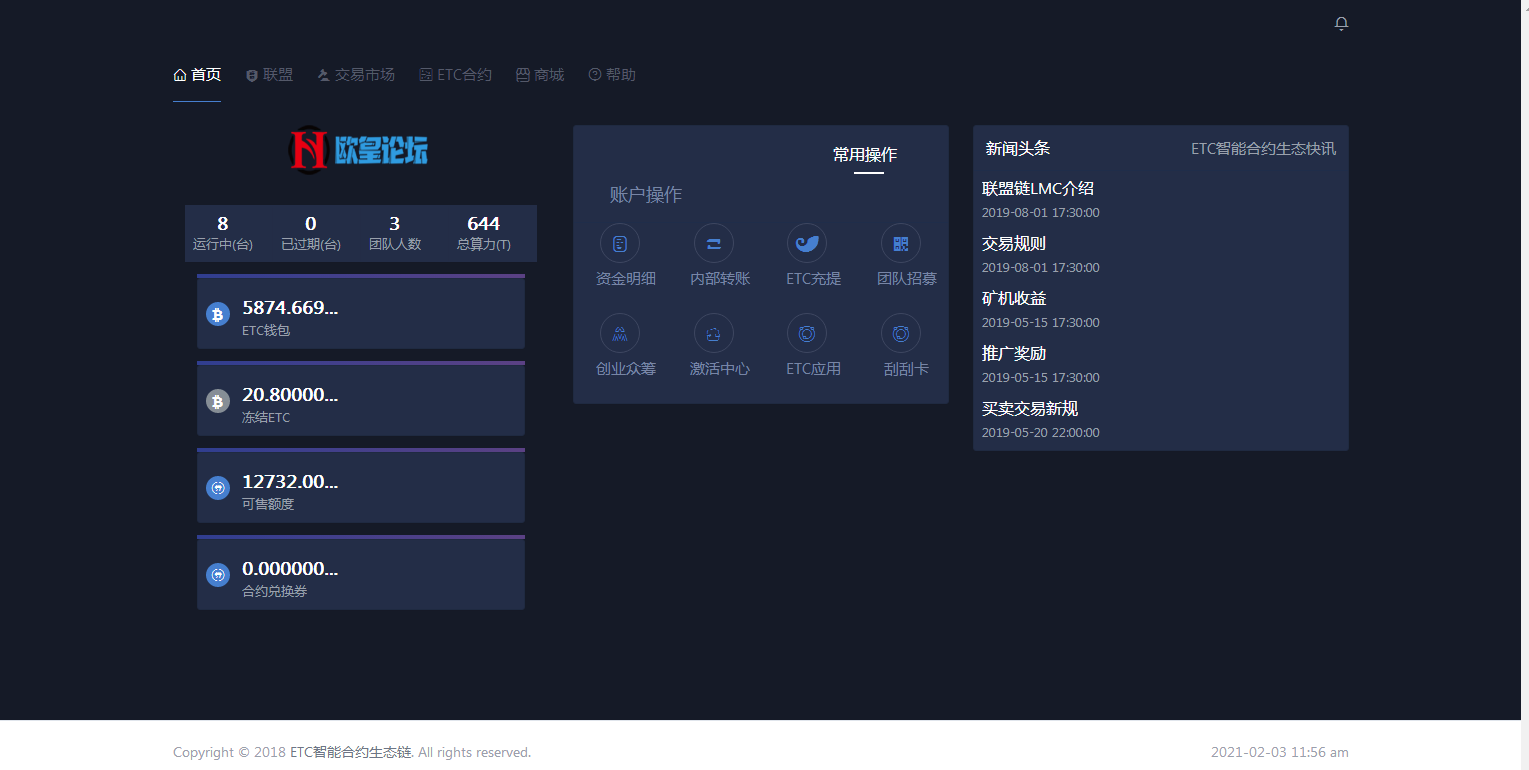The height and width of the screenshot is (770, 1529).
Task: Select the 内部转账 transfer icon
Action: (713, 243)
